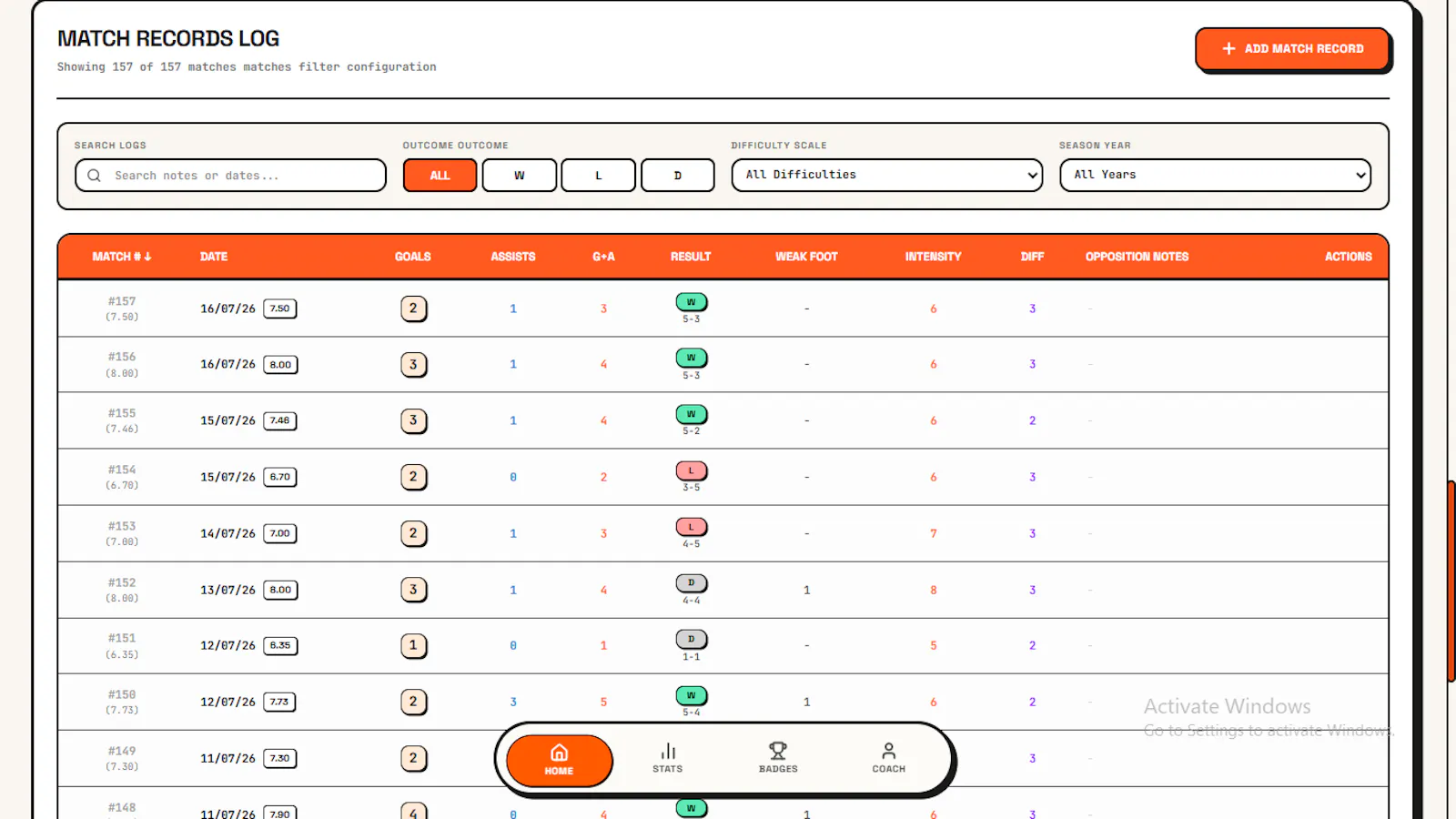Click the goals badge 3 for match #155

click(x=413, y=420)
